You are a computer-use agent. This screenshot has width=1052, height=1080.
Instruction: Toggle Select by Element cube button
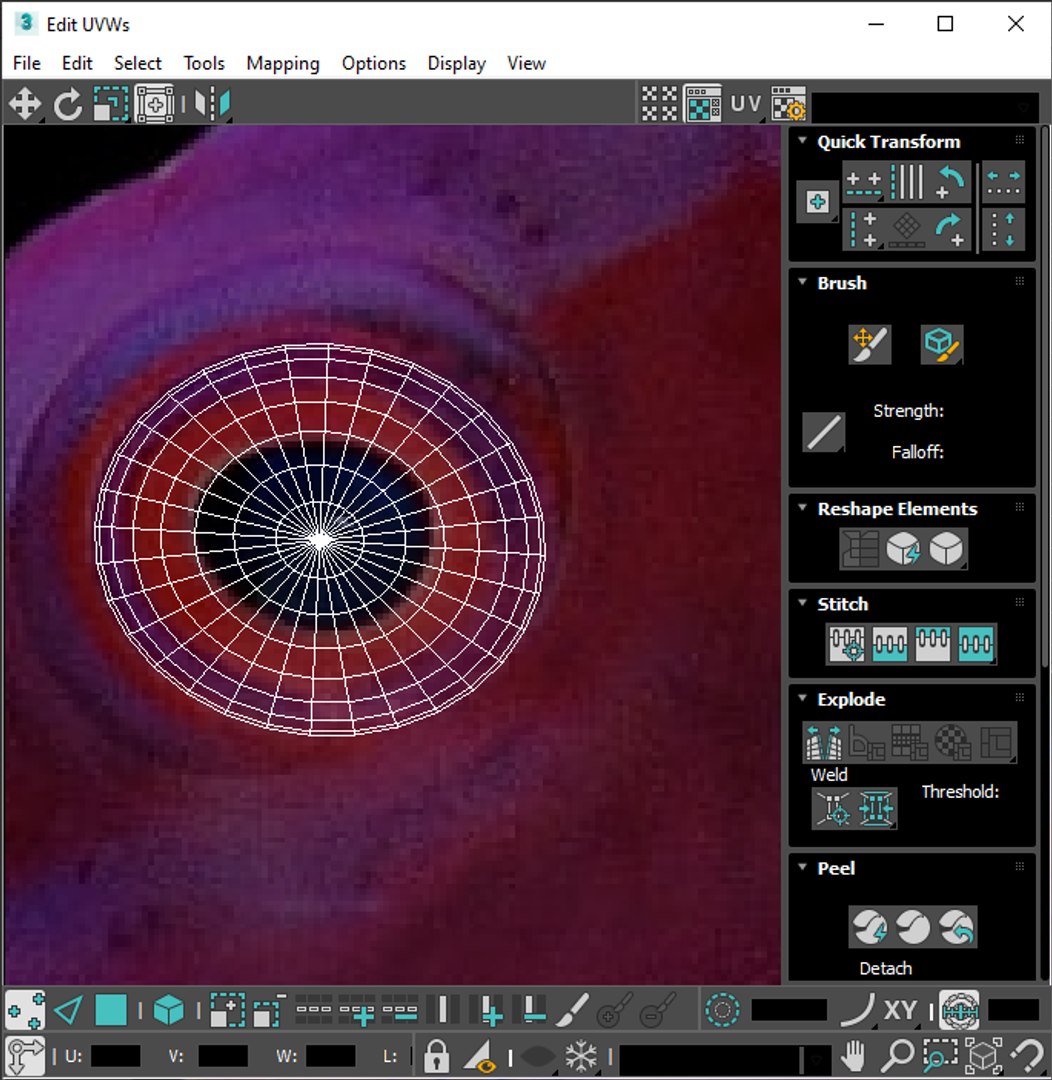click(x=168, y=1011)
